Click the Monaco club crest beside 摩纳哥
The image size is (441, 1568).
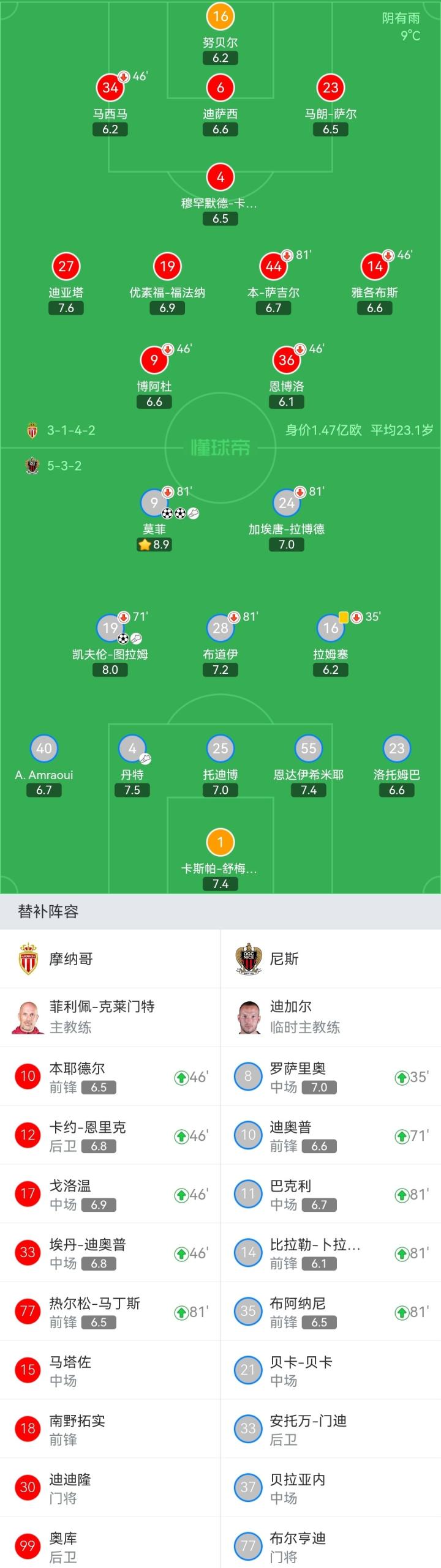pyautogui.click(x=28, y=958)
